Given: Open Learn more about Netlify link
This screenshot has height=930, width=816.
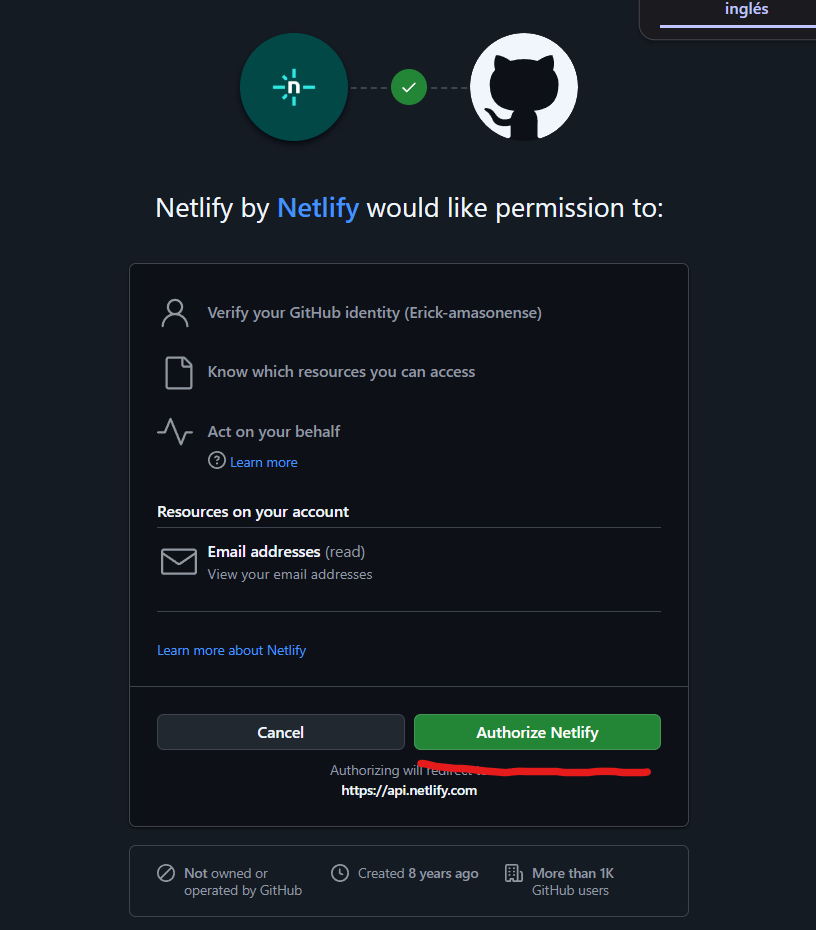Looking at the screenshot, I should 231,650.
